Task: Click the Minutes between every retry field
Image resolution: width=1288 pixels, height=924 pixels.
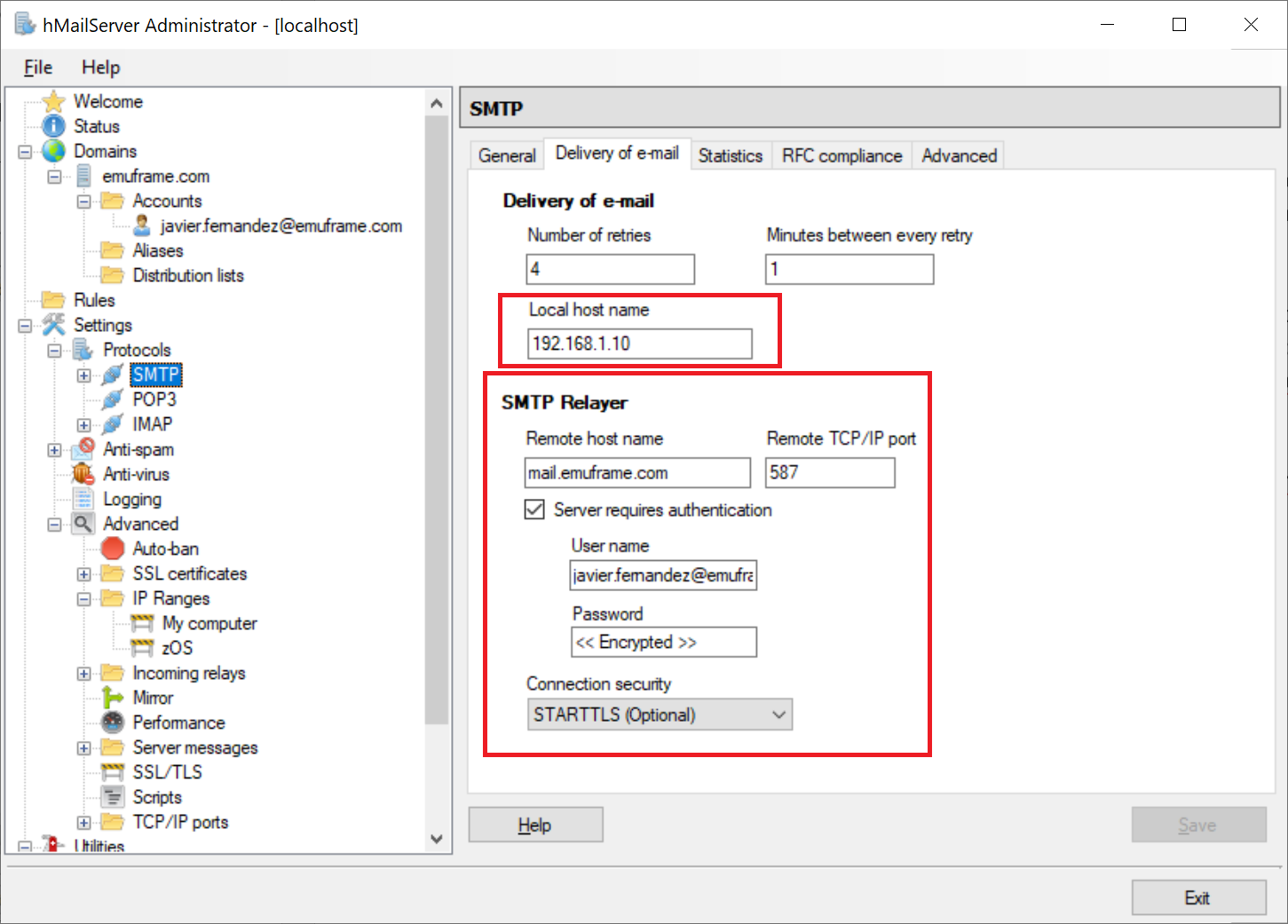Action: tap(849, 269)
